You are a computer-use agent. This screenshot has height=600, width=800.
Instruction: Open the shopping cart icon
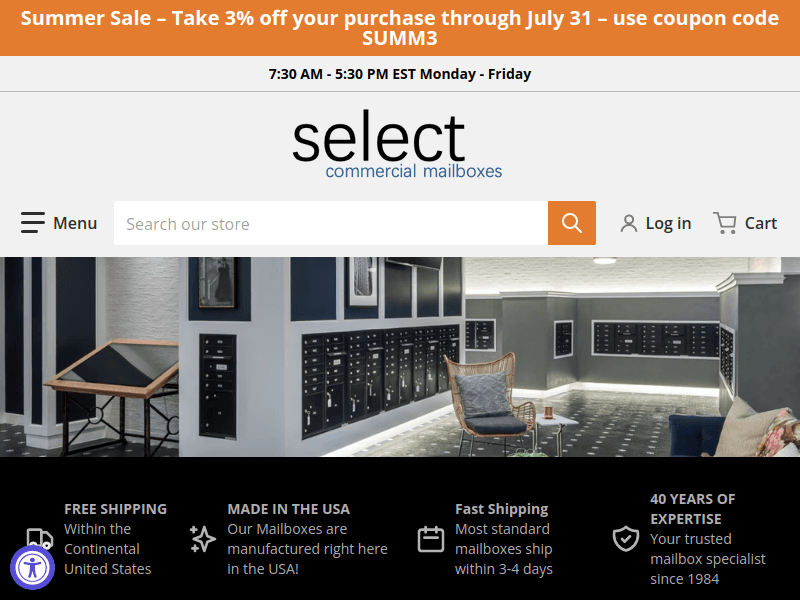[x=724, y=223]
